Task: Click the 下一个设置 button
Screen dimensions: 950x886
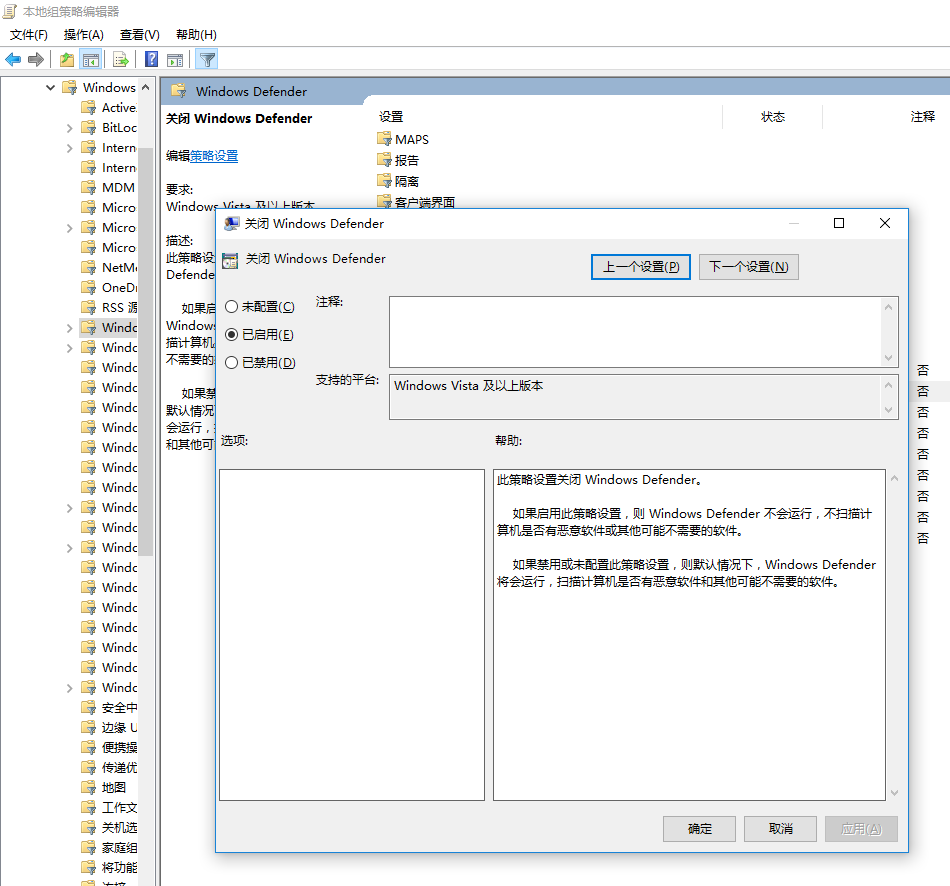Action: pyautogui.click(x=748, y=267)
